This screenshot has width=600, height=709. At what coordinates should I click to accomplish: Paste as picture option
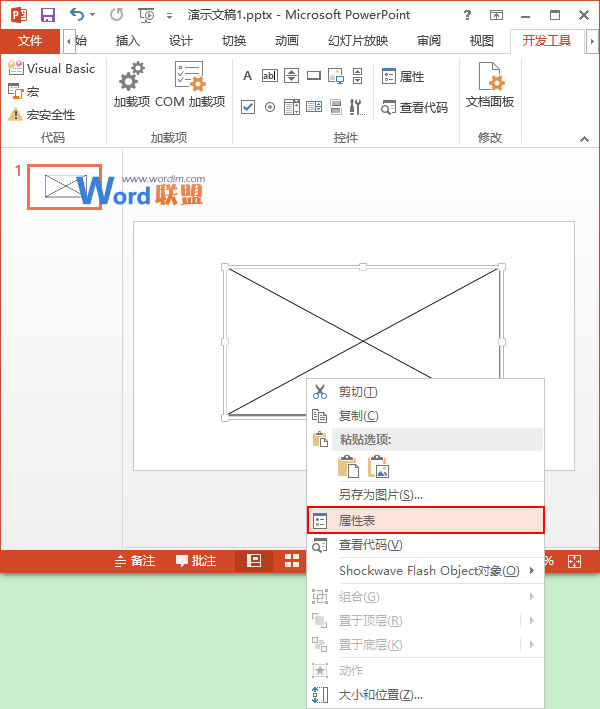[x=378, y=466]
